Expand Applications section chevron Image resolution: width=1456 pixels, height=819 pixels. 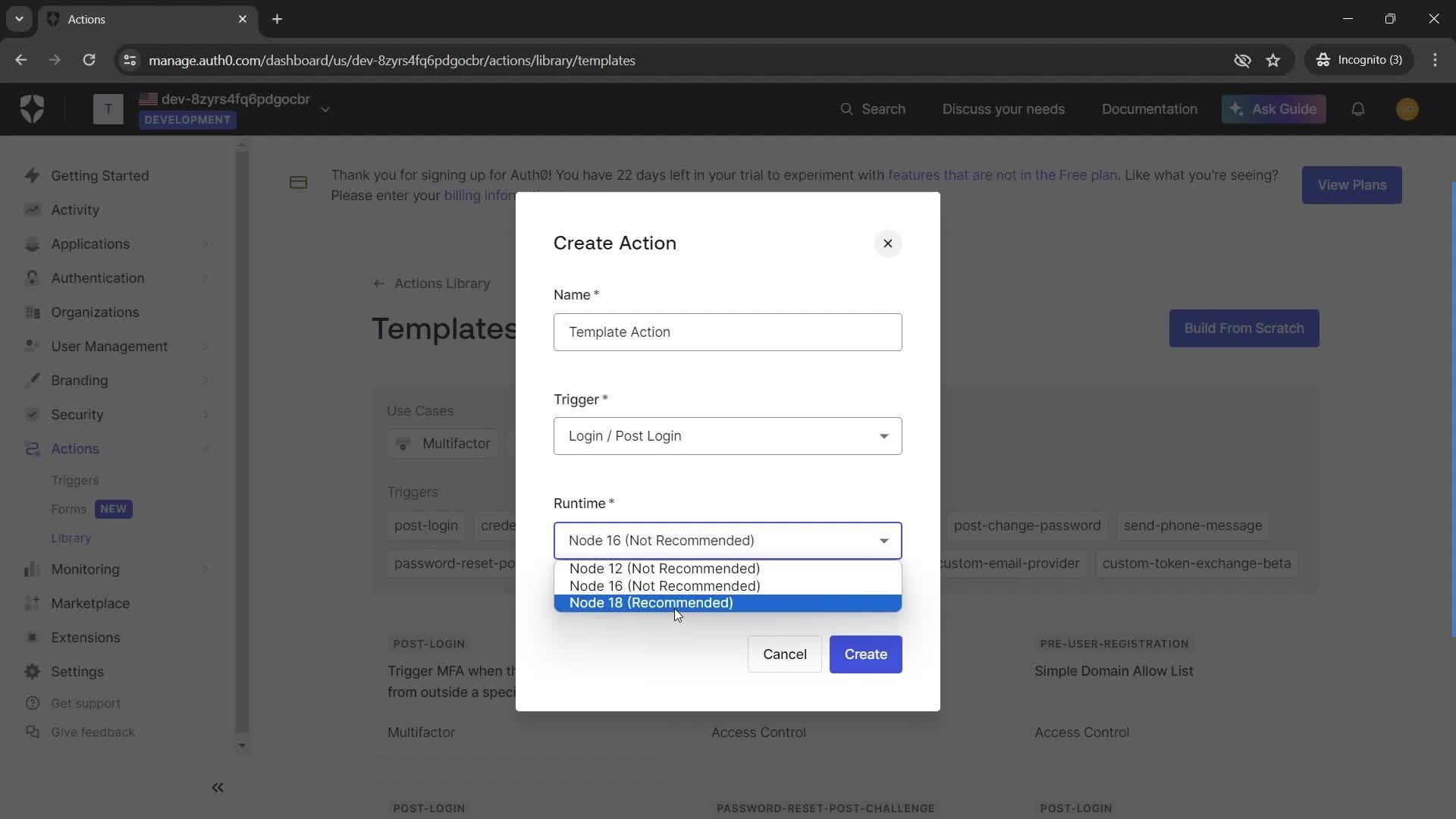(x=206, y=244)
